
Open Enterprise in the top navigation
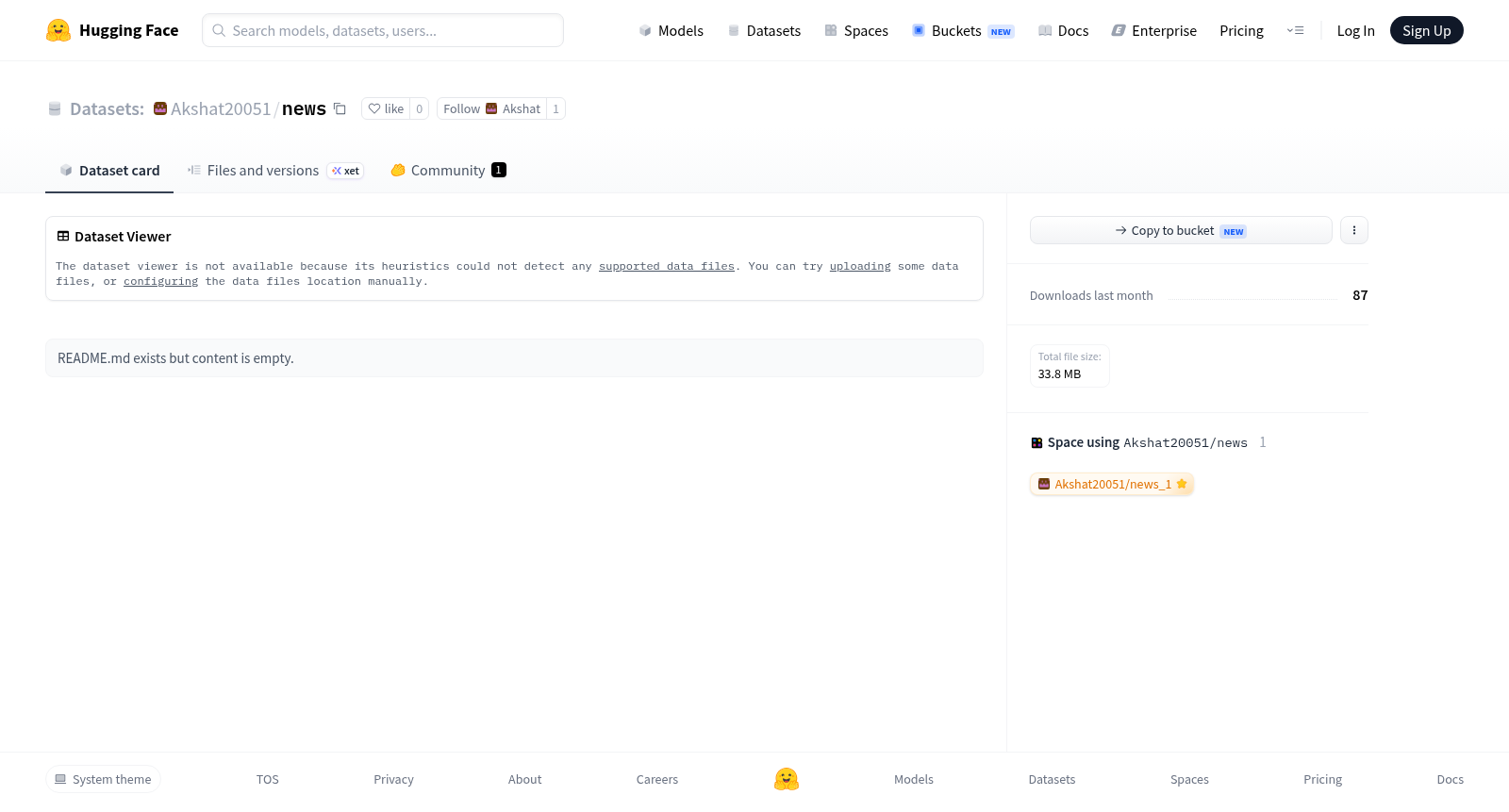(x=1154, y=30)
